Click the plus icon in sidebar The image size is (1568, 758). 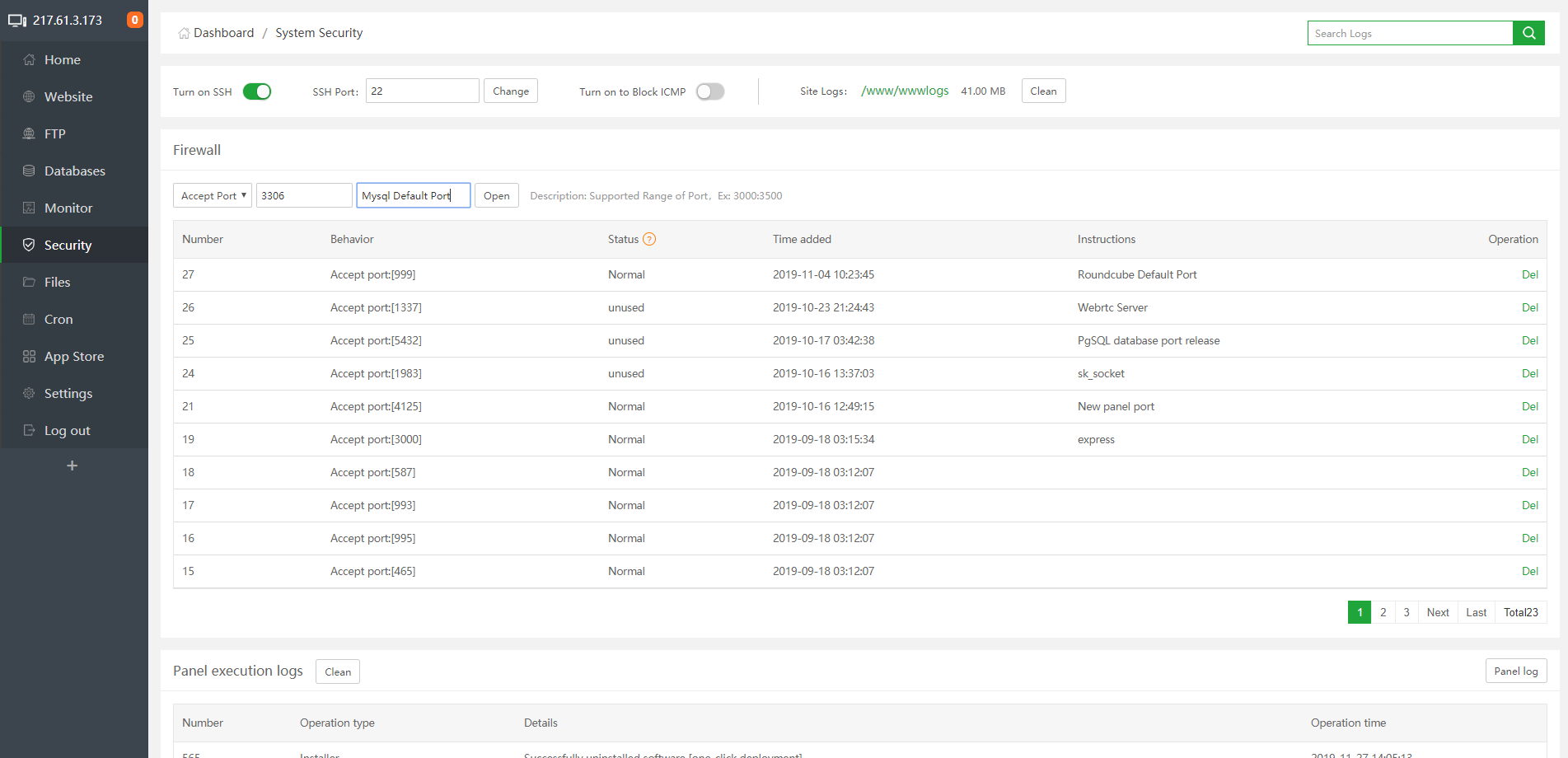tap(73, 466)
